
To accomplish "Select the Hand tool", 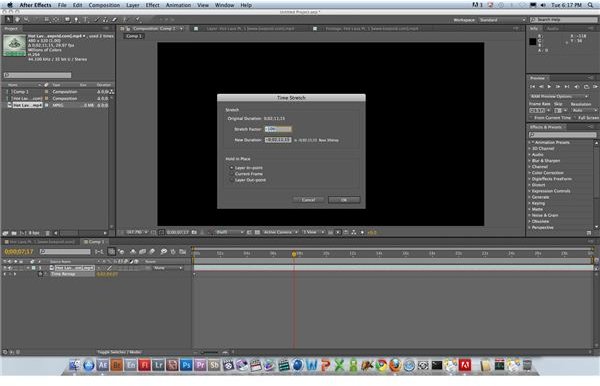I will coord(17,20).
